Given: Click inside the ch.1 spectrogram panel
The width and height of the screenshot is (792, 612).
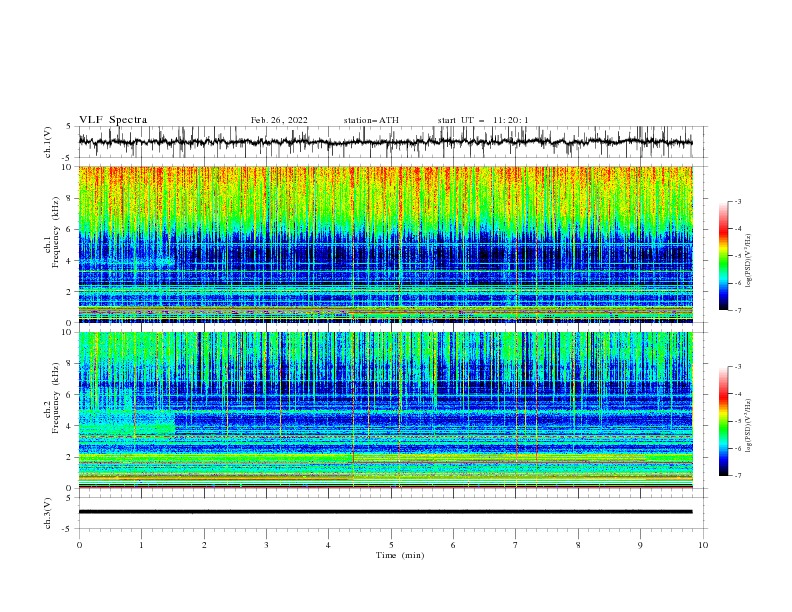Looking at the screenshot, I should (385, 244).
